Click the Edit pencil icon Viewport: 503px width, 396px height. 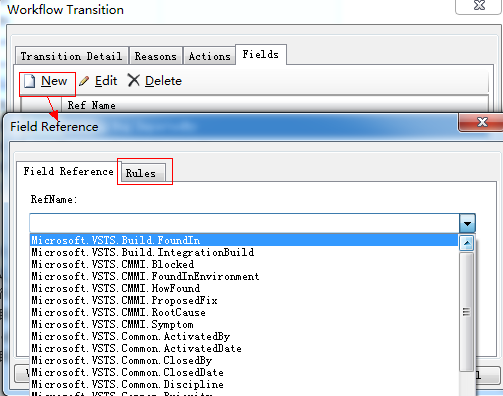pyautogui.click(x=84, y=81)
